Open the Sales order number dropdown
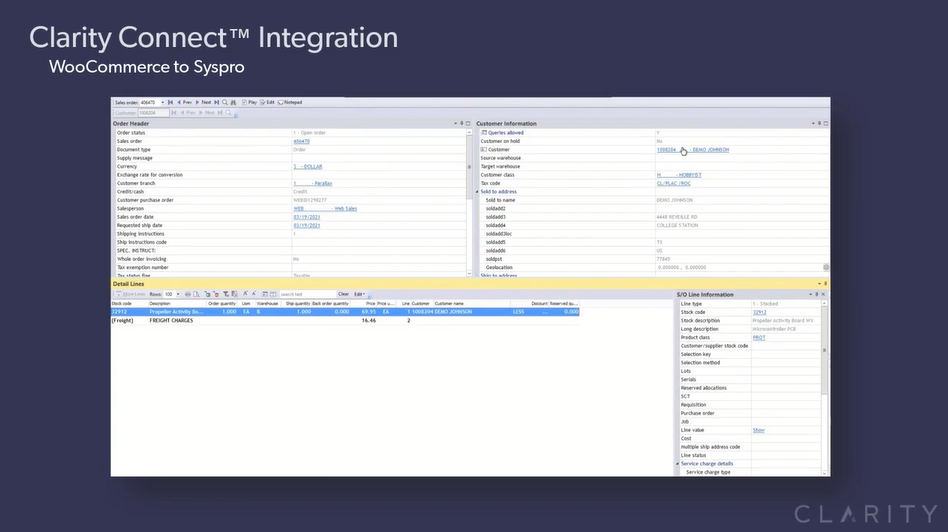The height and width of the screenshot is (532, 948). pyautogui.click(x=163, y=103)
